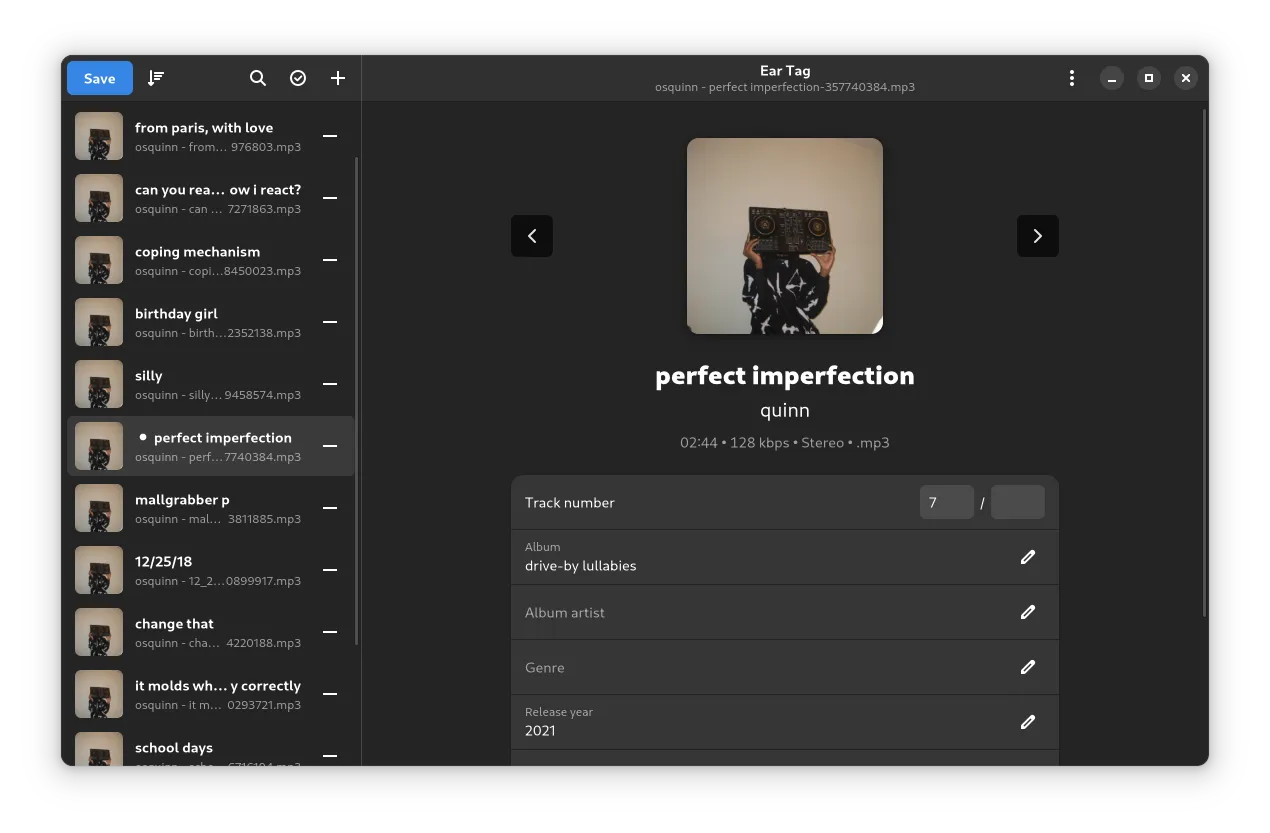Click the track number input field
The height and width of the screenshot is (833, 1270).
pos(946,502)
